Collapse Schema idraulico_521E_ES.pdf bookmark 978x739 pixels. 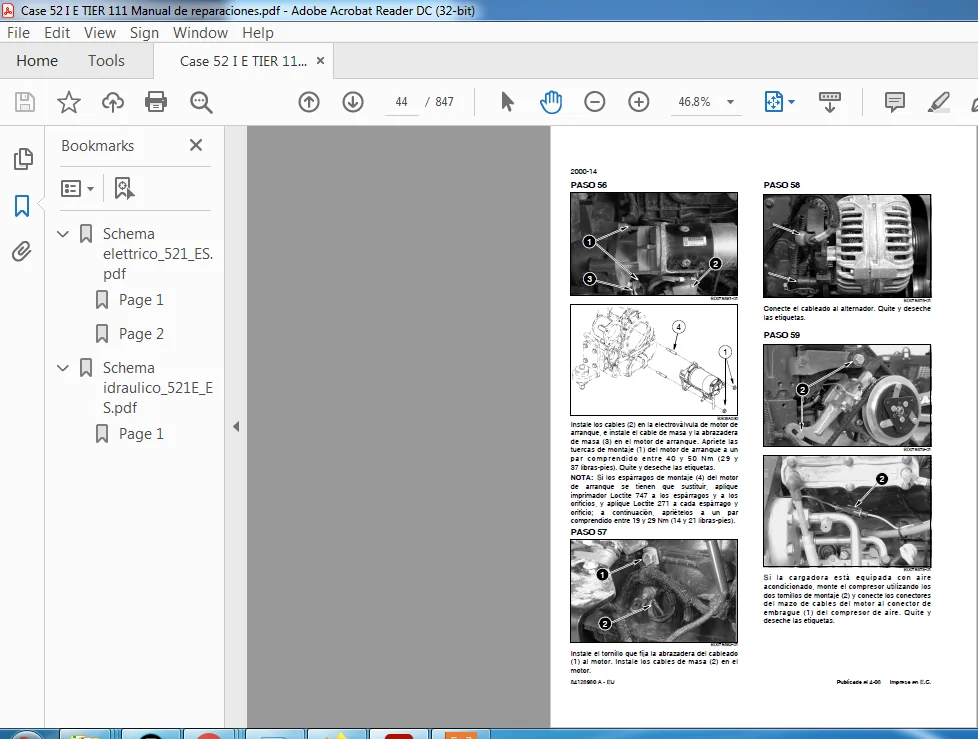click(x=63, y=368)
